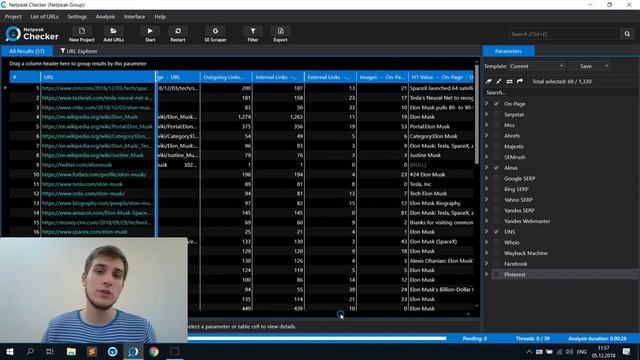The image size is (640, 360).
Task: Click the main Search (Ctrl+E) field
Action: (x=565, y=34)
